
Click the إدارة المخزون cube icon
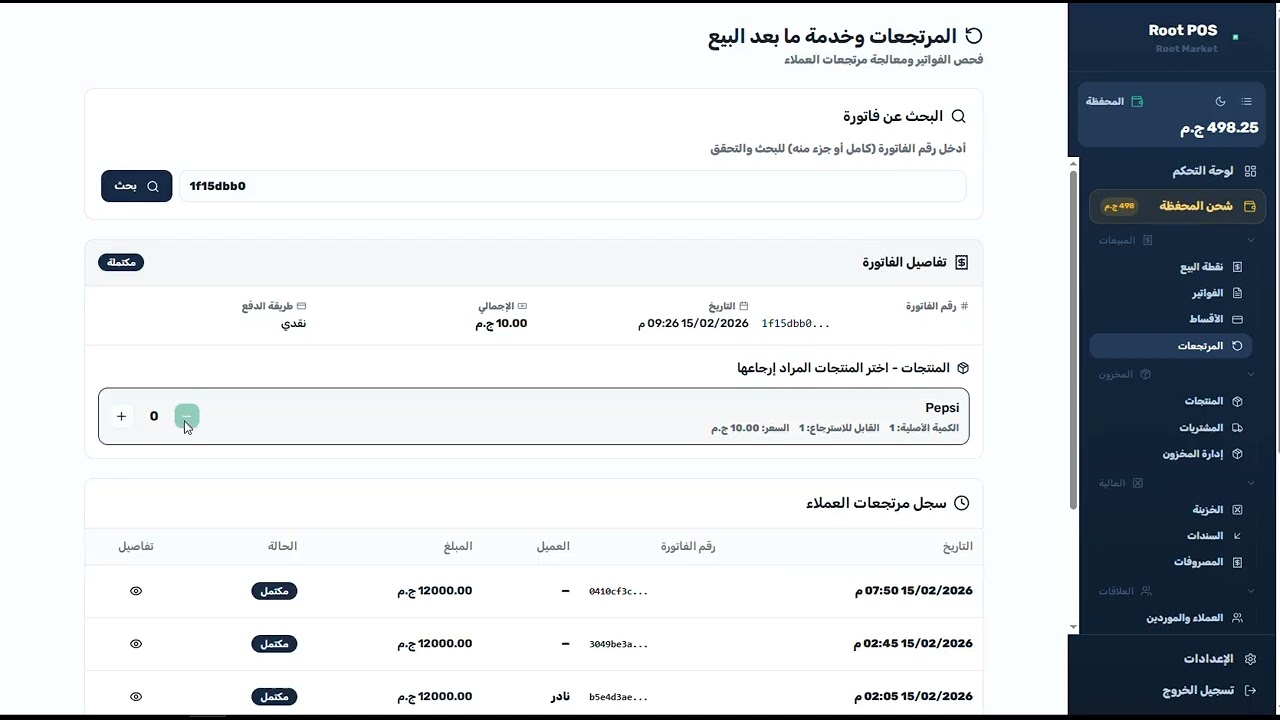click(1237, 453)
